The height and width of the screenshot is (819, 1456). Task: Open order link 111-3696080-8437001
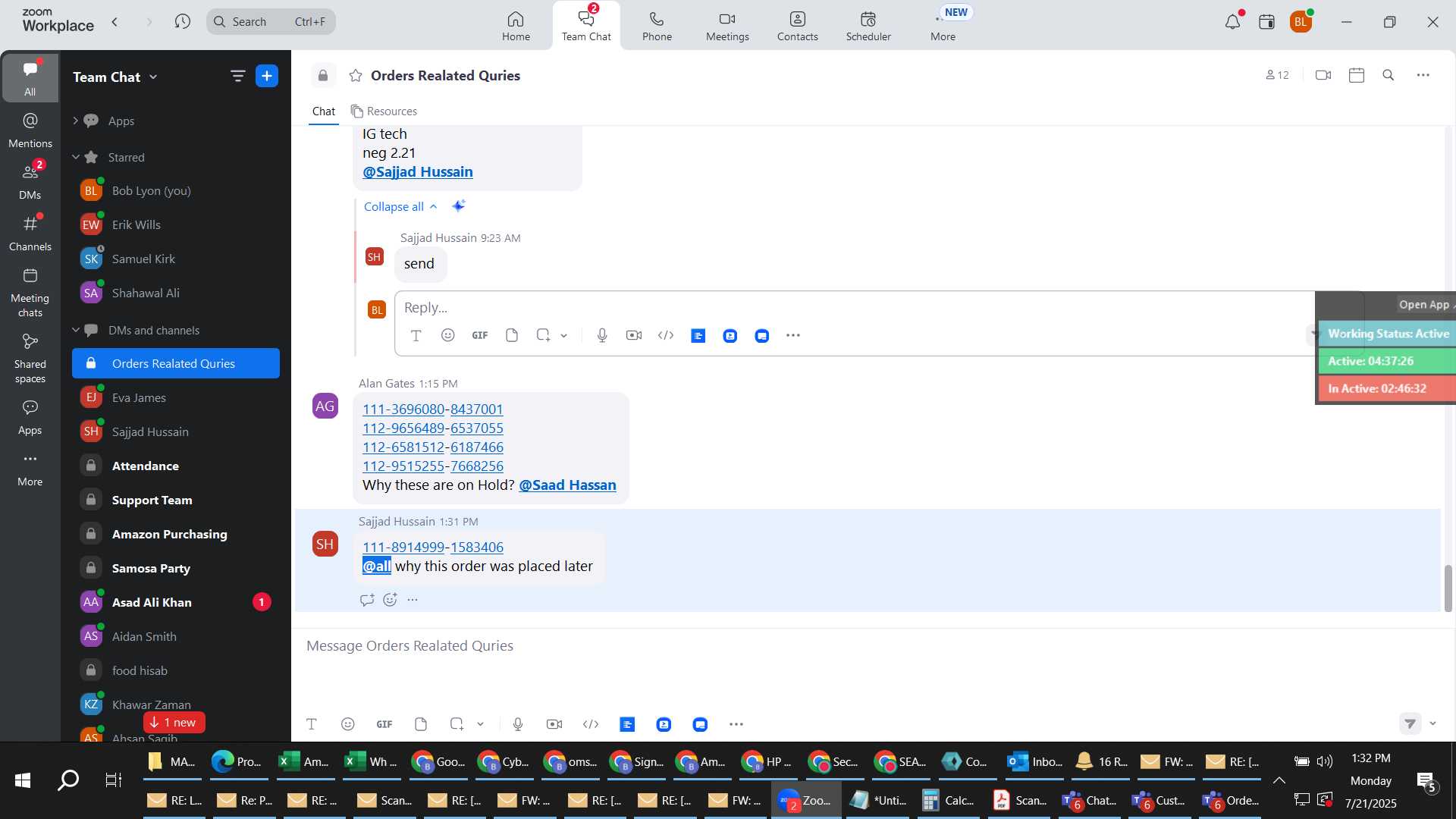(x=432, y=409)
